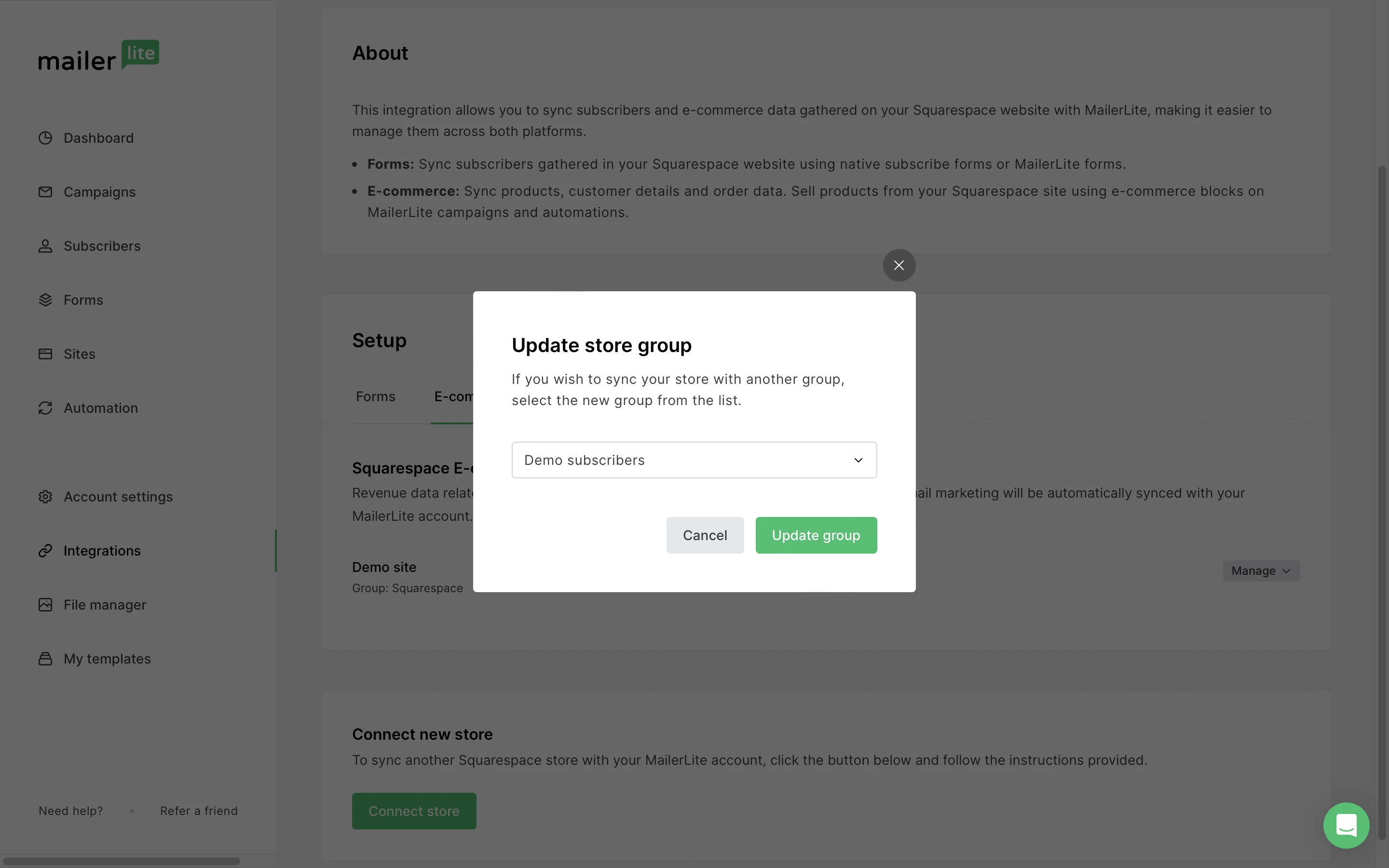Screen dimensions: 1389x868
Task: Click the Forms layers icon in sidebar
Action: coord(45,300)
